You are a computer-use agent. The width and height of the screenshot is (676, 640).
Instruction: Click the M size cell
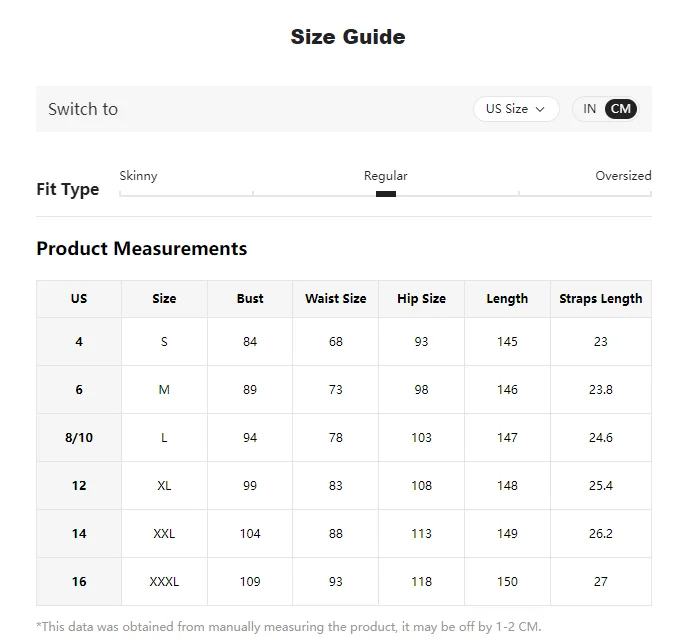tap(164, 390)
